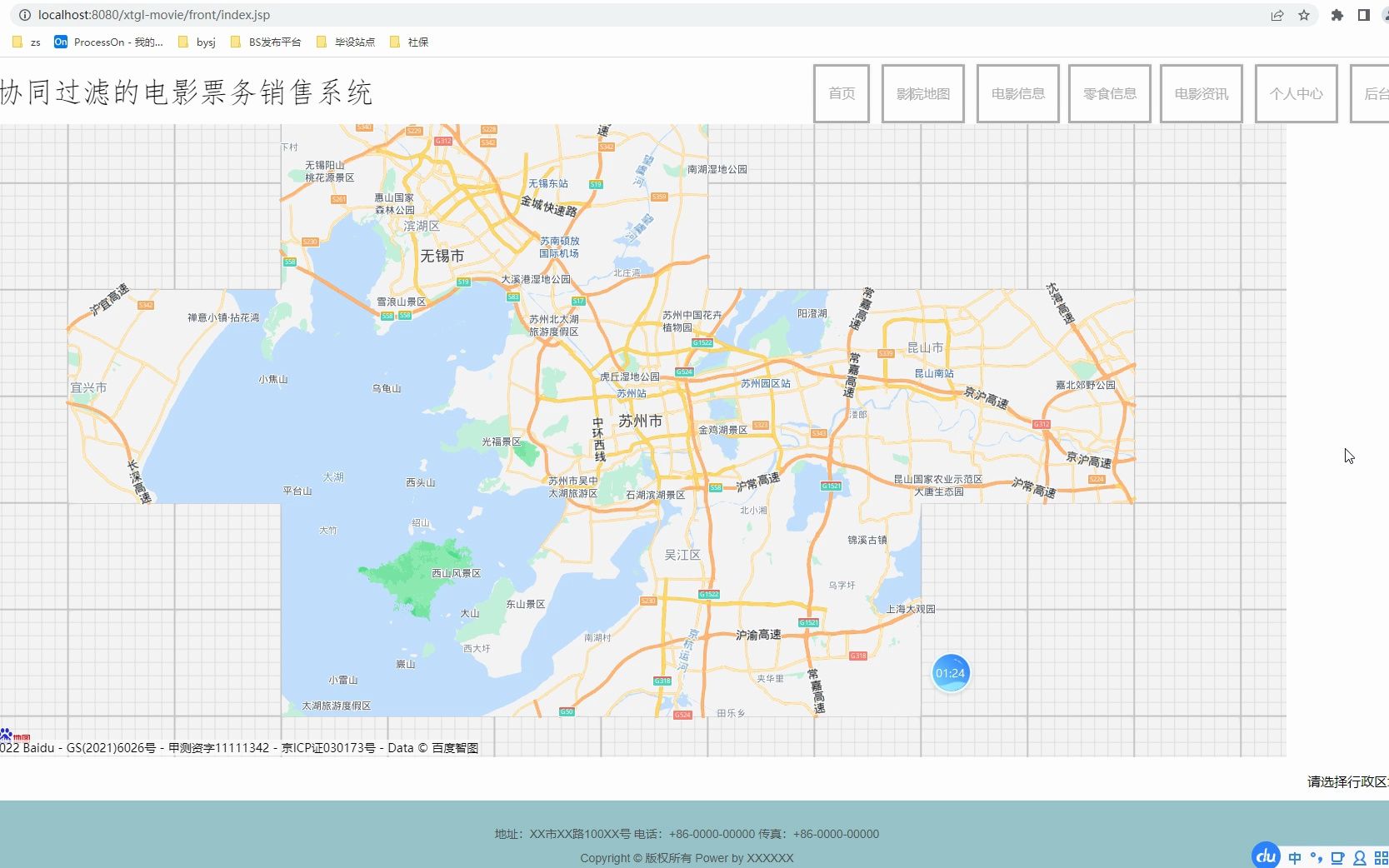Click the 请选择行政区 label
1389x868 pixels.
(1347, 781)
